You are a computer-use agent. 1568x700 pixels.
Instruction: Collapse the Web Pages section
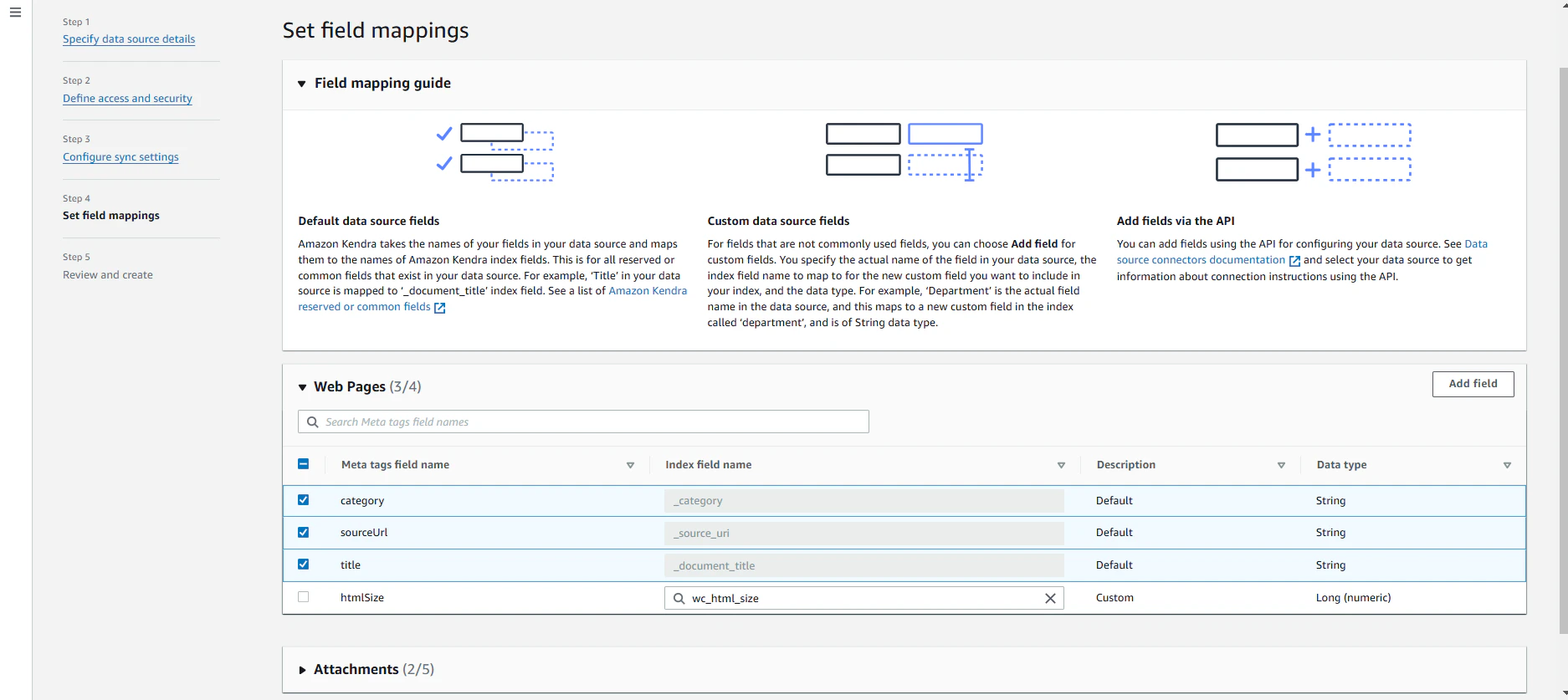[302, 387]
